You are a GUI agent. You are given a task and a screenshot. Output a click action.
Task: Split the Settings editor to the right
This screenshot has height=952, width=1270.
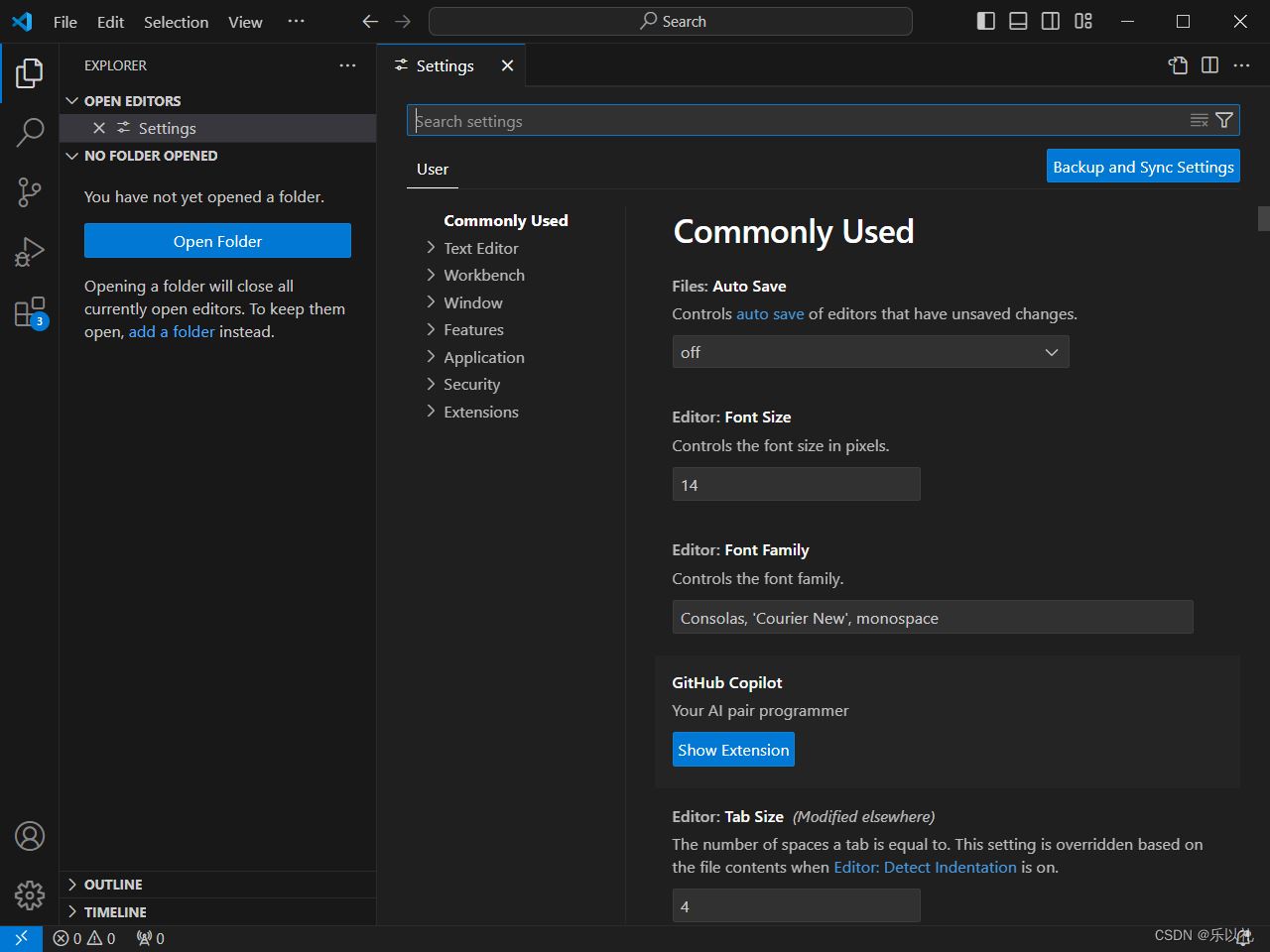point(1208,65)
